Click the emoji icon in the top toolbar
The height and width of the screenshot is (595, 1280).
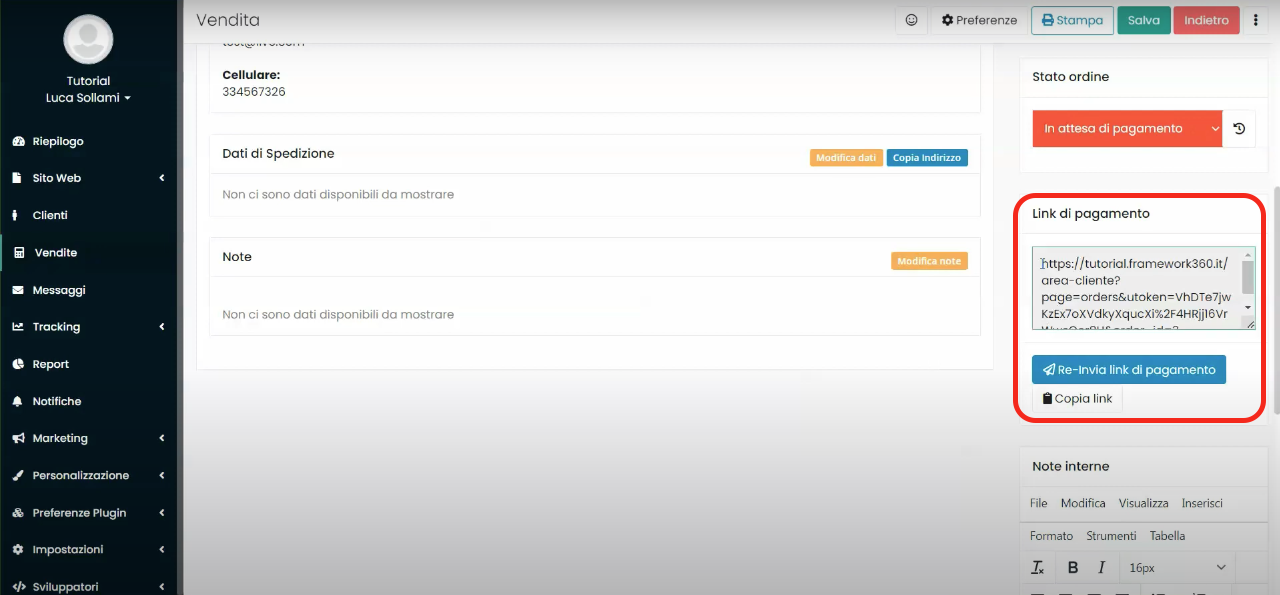tap(911, 20)
